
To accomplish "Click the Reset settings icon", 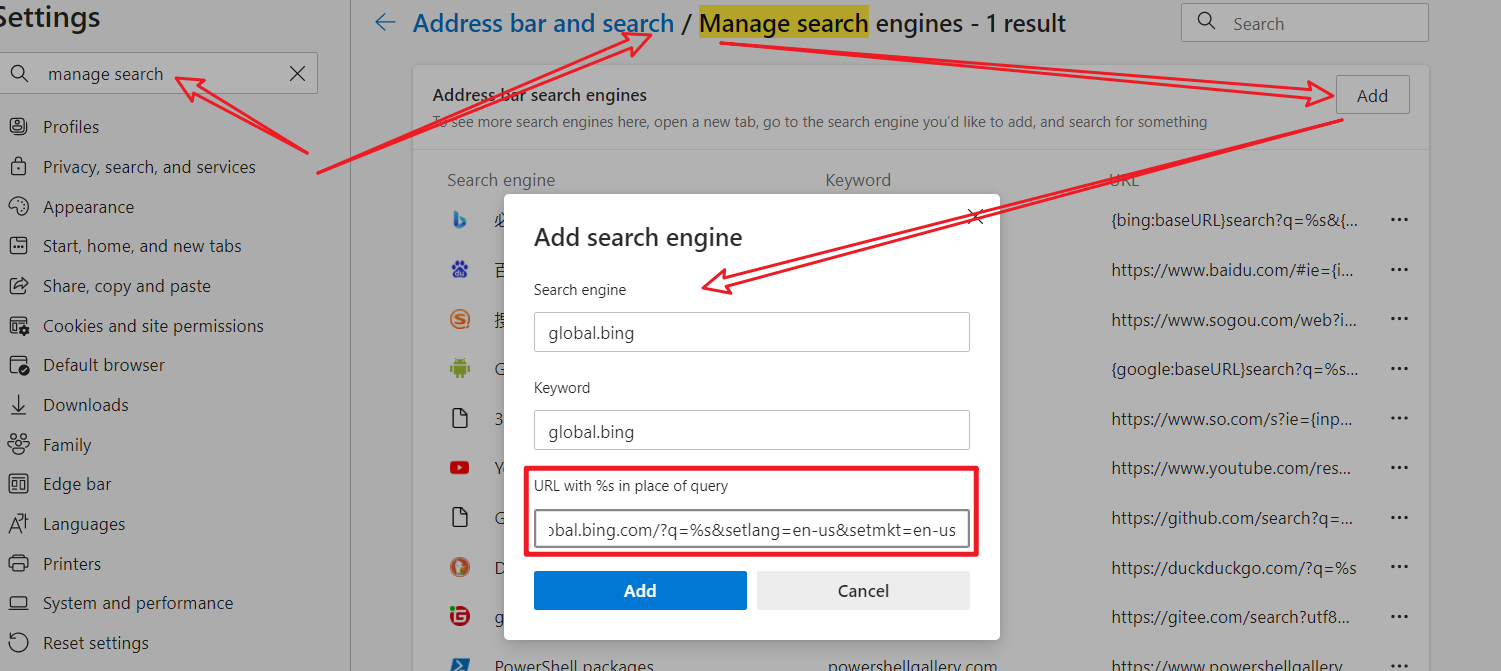I will point(18,643).
